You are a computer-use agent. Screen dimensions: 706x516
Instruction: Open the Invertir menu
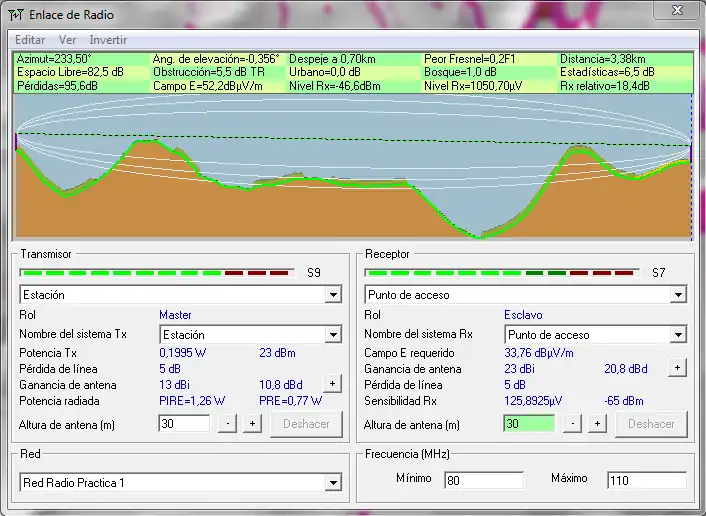[108, 40]
